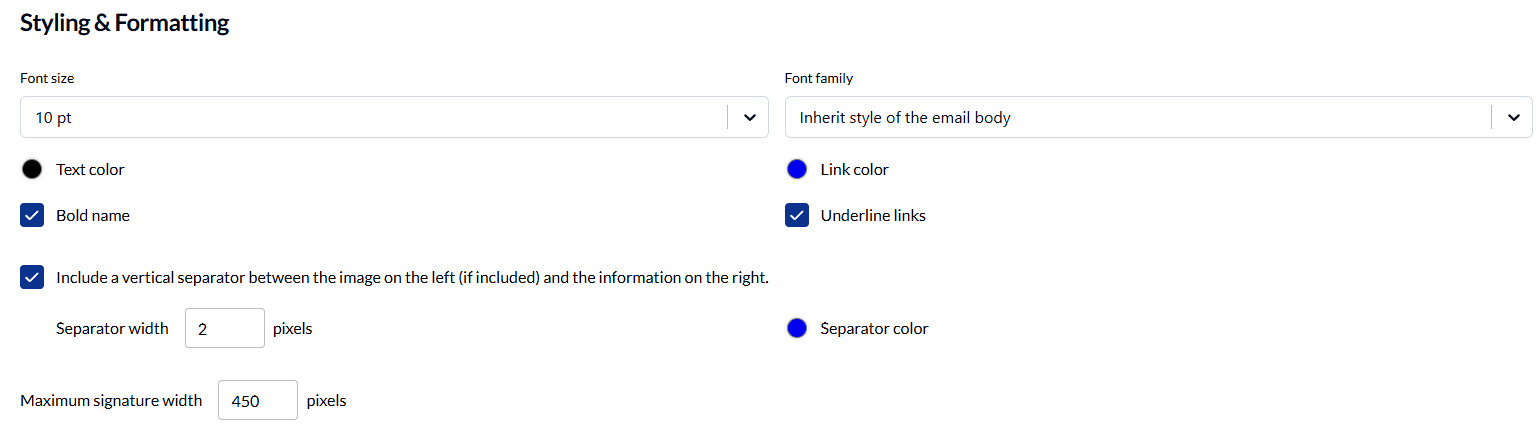Open the Font size dropdown showing 10 pt
Image resolution: width=1538 pixels, height=439 pixels.
click(370, 117)
